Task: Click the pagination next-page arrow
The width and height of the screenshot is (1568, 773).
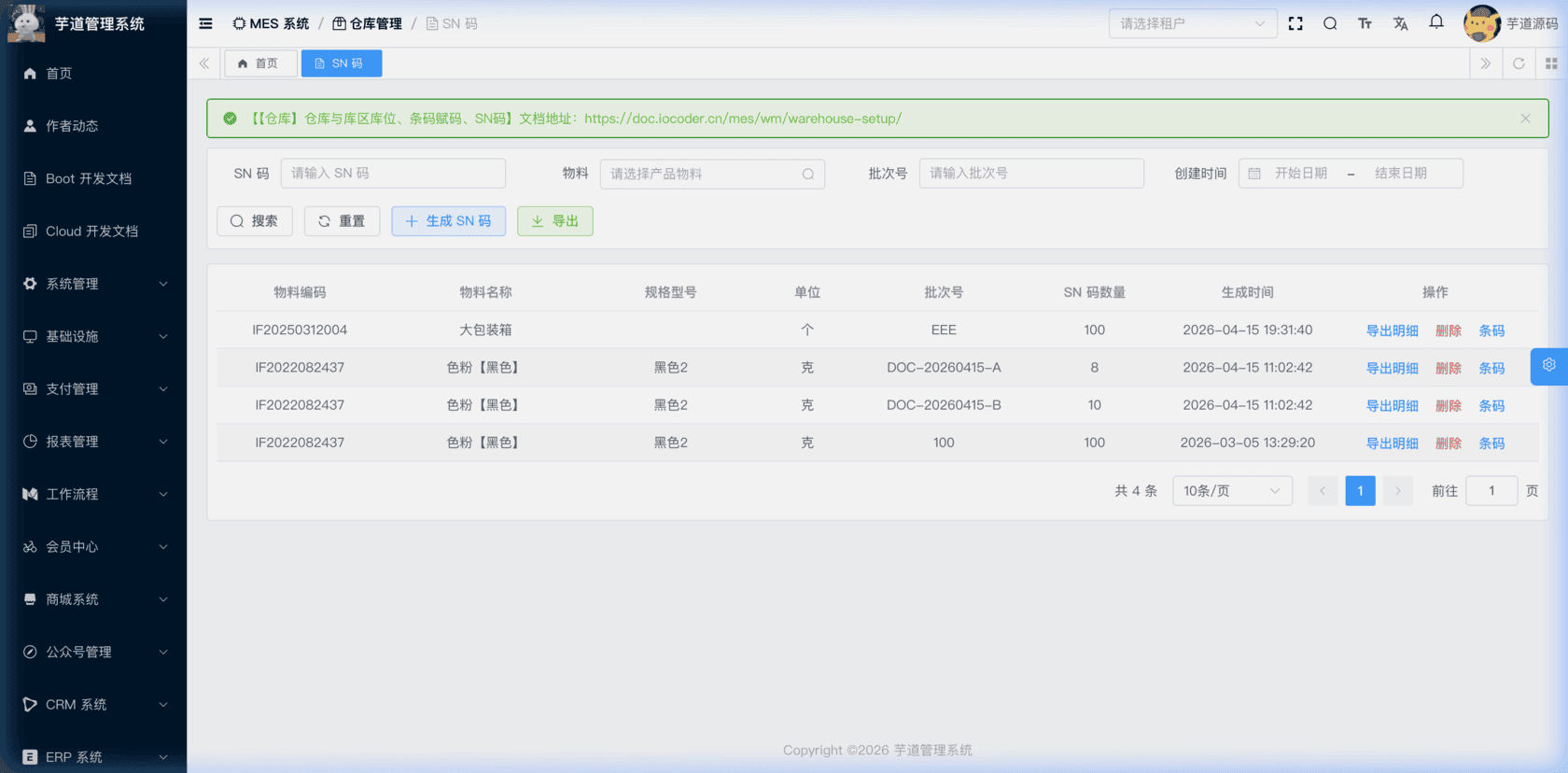Action: pyautogui.click(x=1397, y=491)
